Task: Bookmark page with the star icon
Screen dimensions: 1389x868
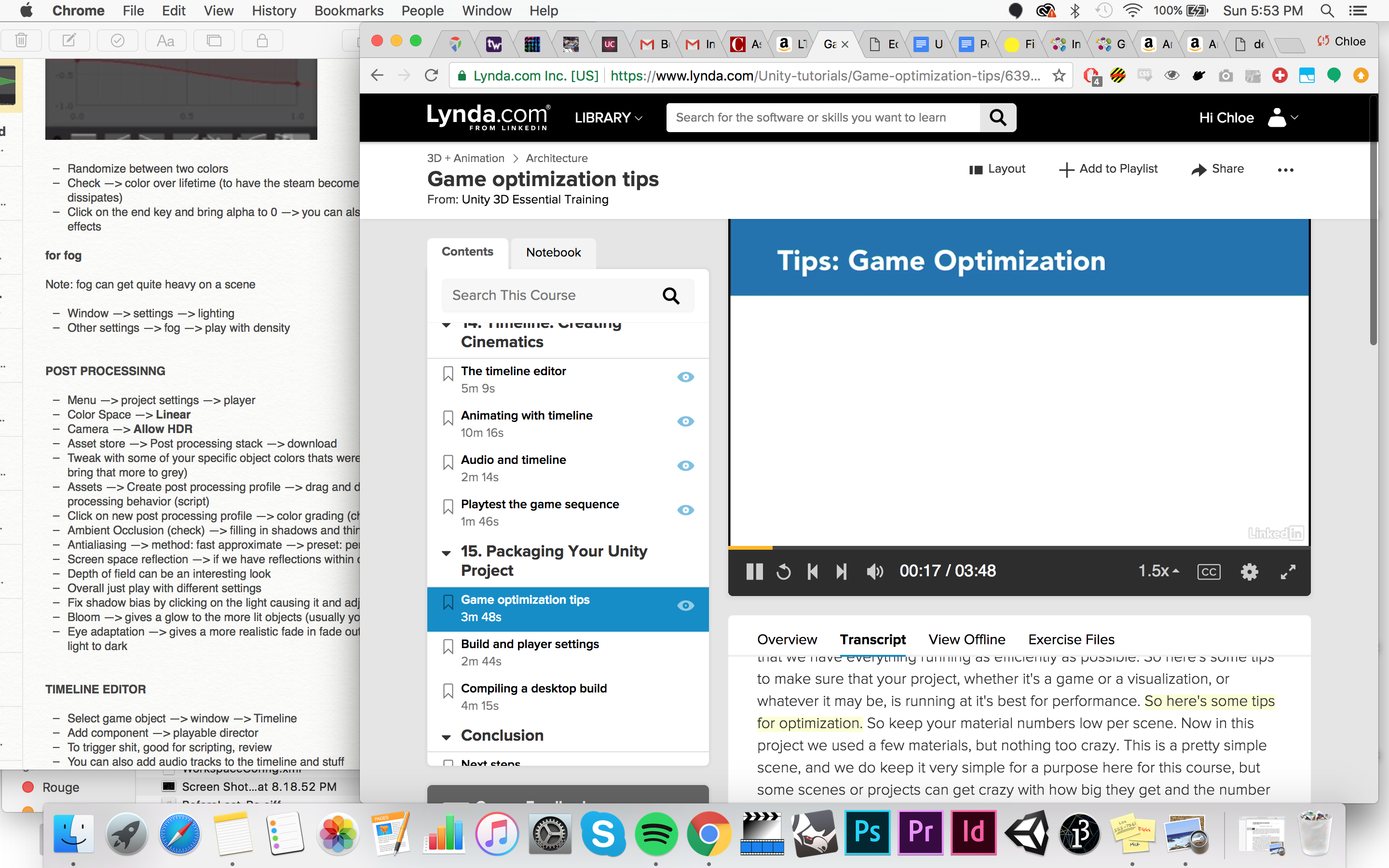Action: tap(1059, 76)
